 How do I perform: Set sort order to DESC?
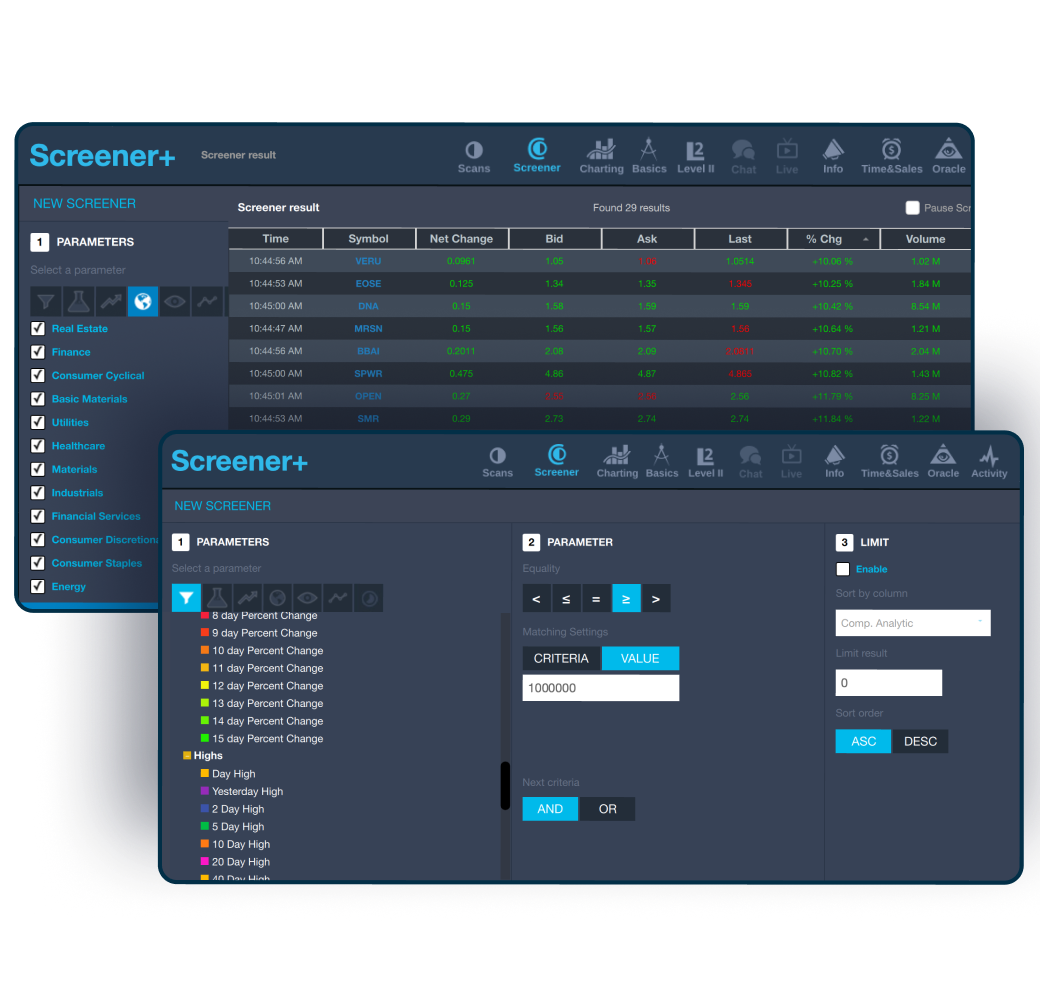pyautogui.click(x=920, y=741)
